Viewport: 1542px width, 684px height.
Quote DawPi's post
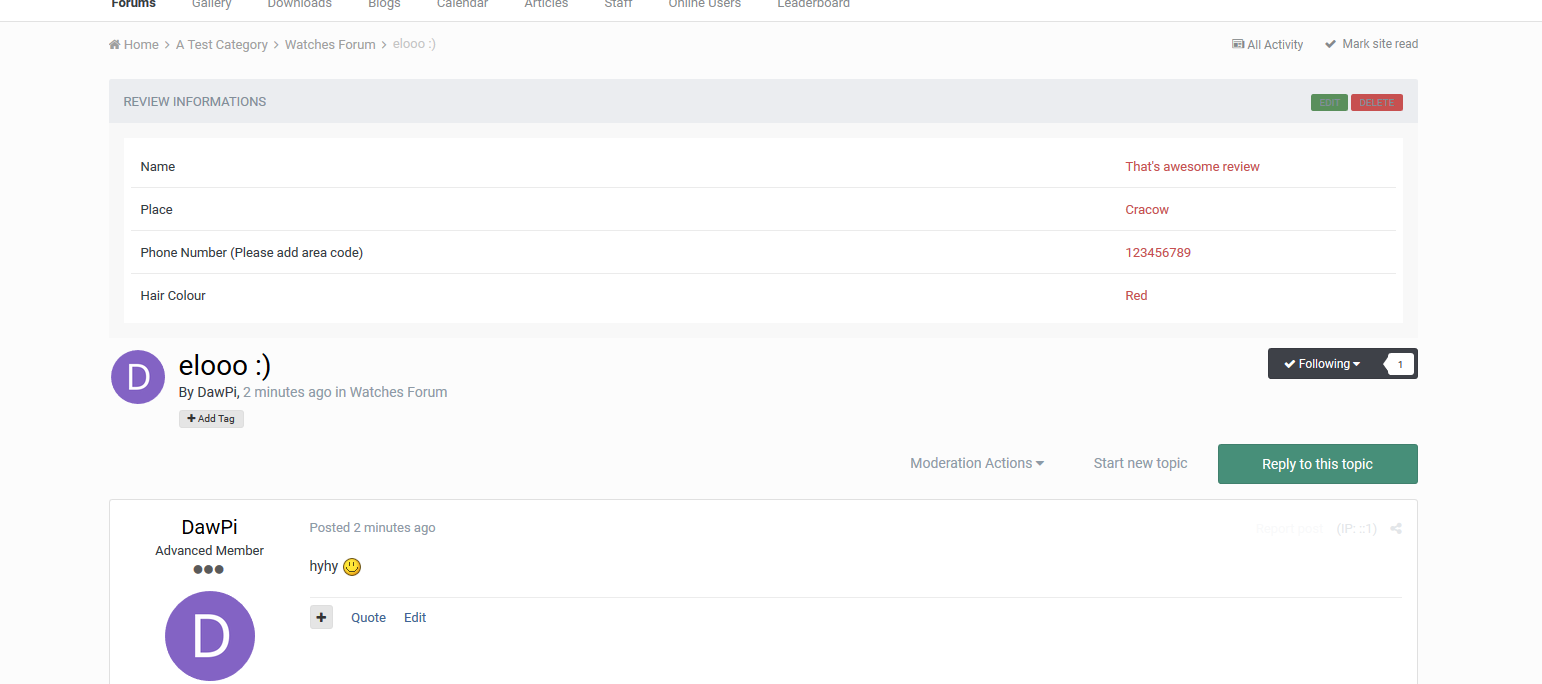pos(368,618)
